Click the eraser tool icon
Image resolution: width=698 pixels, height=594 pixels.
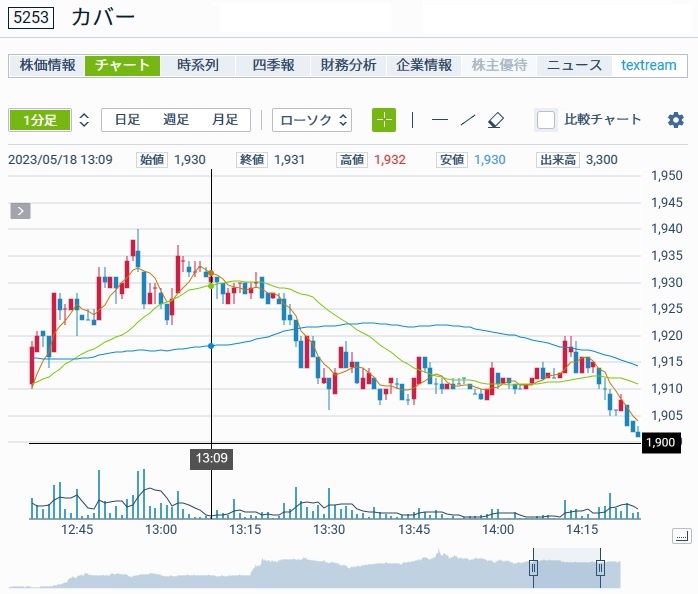coord(496,120)
